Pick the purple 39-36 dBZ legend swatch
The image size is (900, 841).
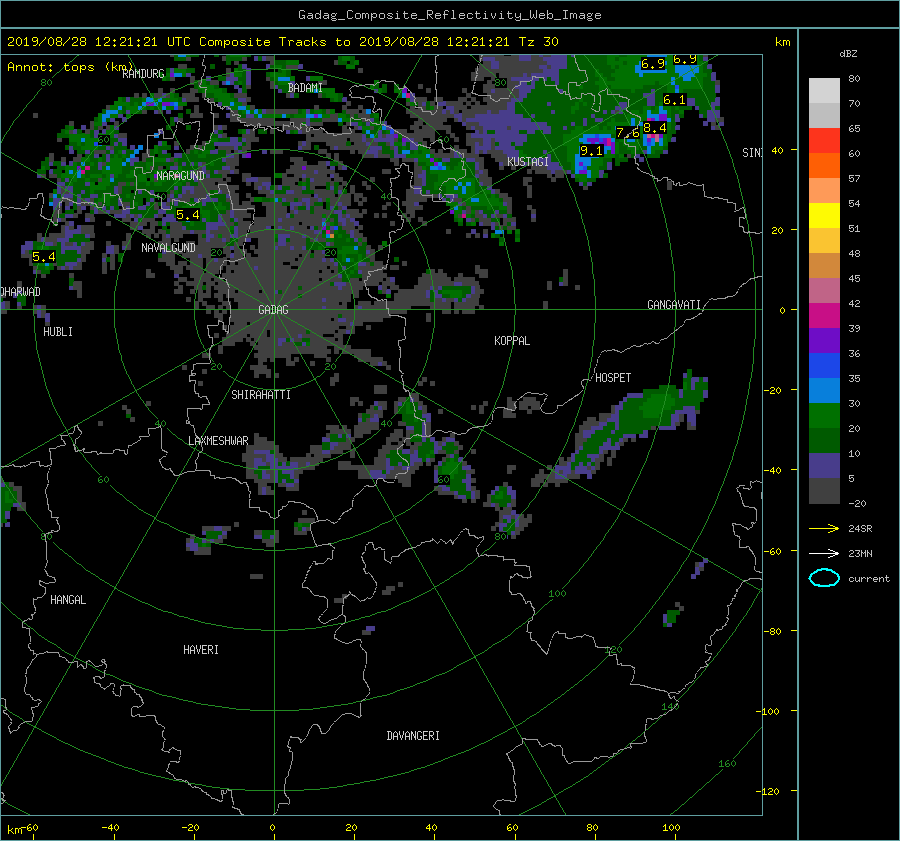tap(824, 341)
